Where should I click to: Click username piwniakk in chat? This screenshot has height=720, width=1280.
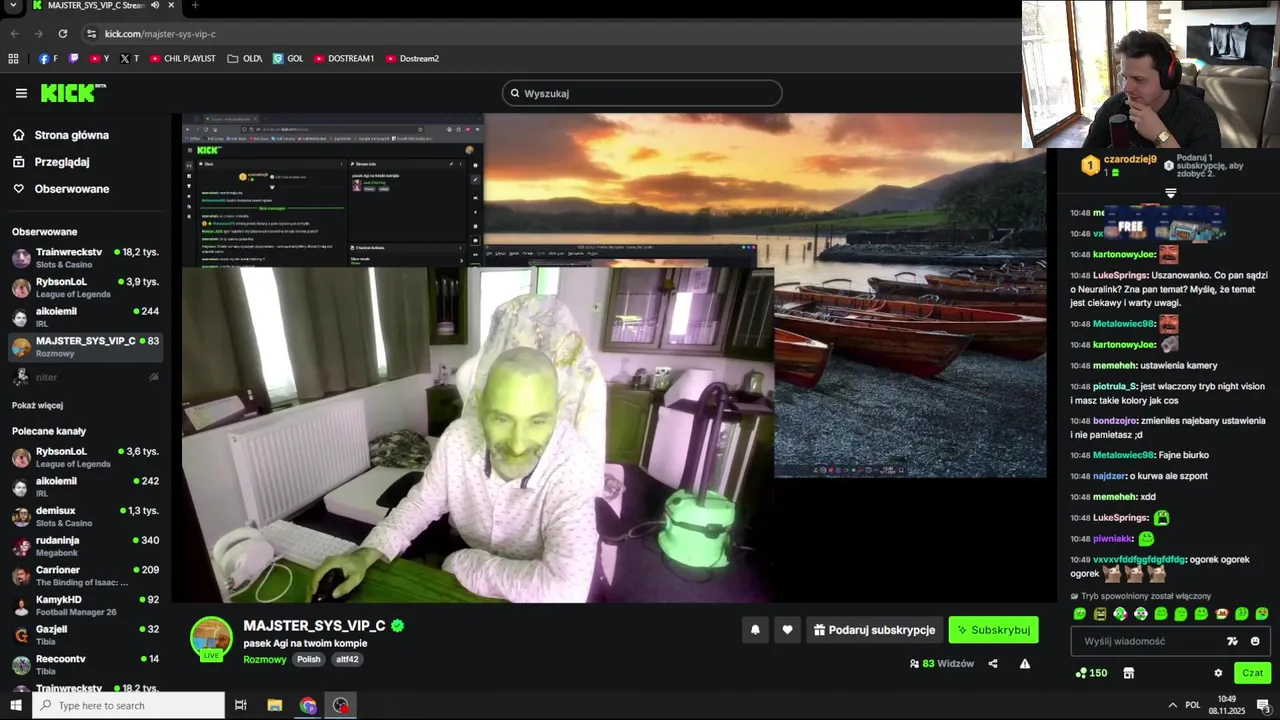[1112, 538]
